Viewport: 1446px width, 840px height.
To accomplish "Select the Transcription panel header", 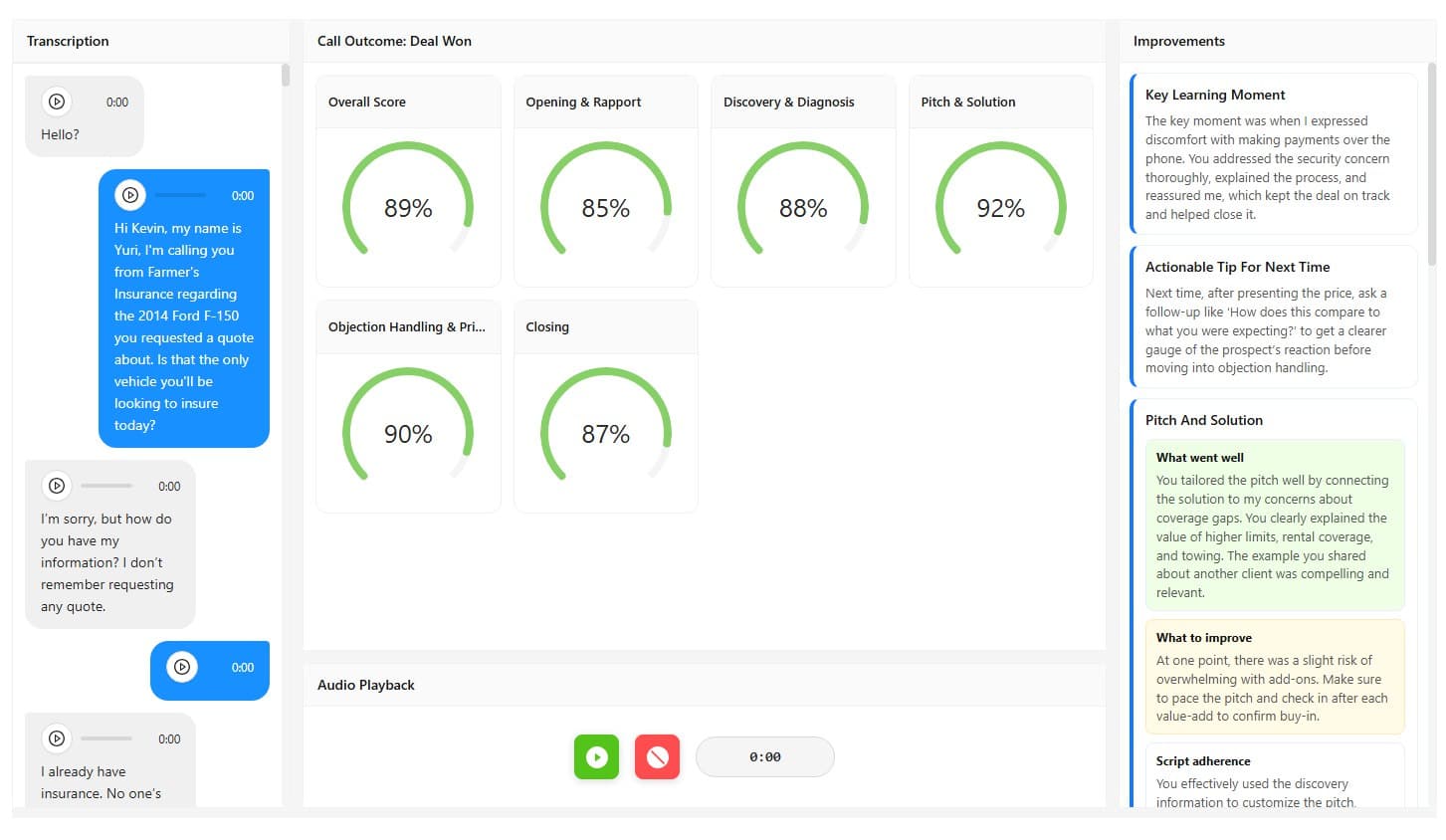I will coord(68,41).
